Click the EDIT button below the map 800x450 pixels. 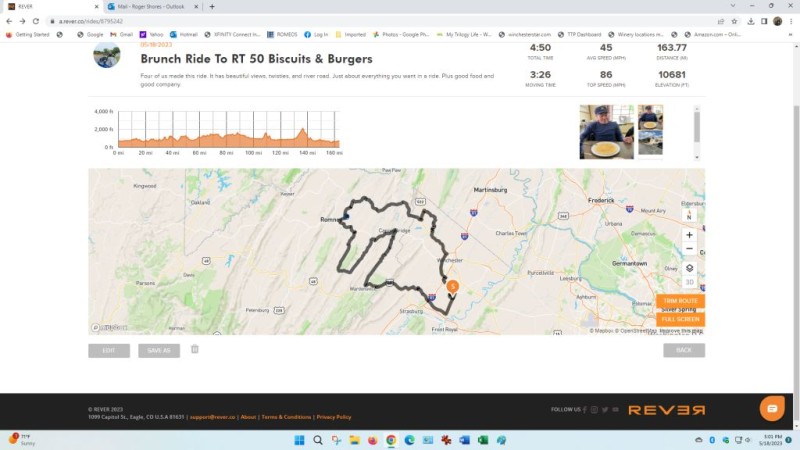tap(109, 351)
